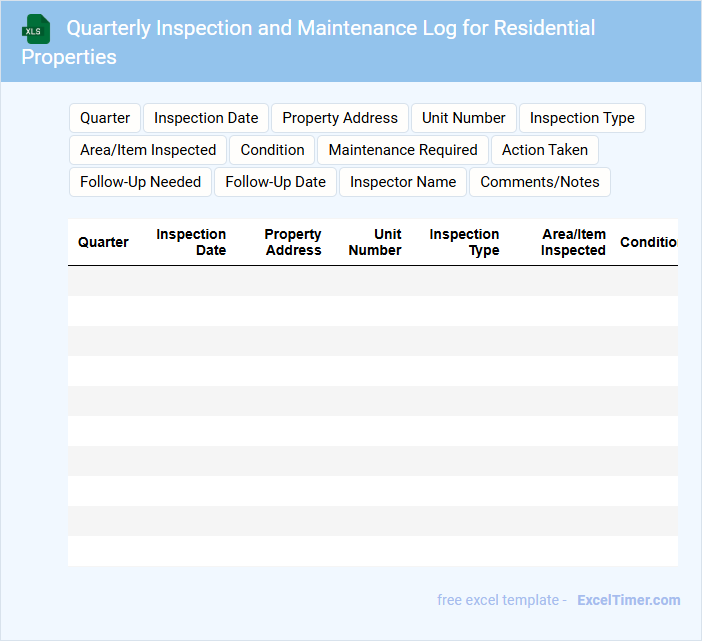Screen dimensions: 702x641
Task: Click the Inspection Date tag
Action: coord(206,118)
